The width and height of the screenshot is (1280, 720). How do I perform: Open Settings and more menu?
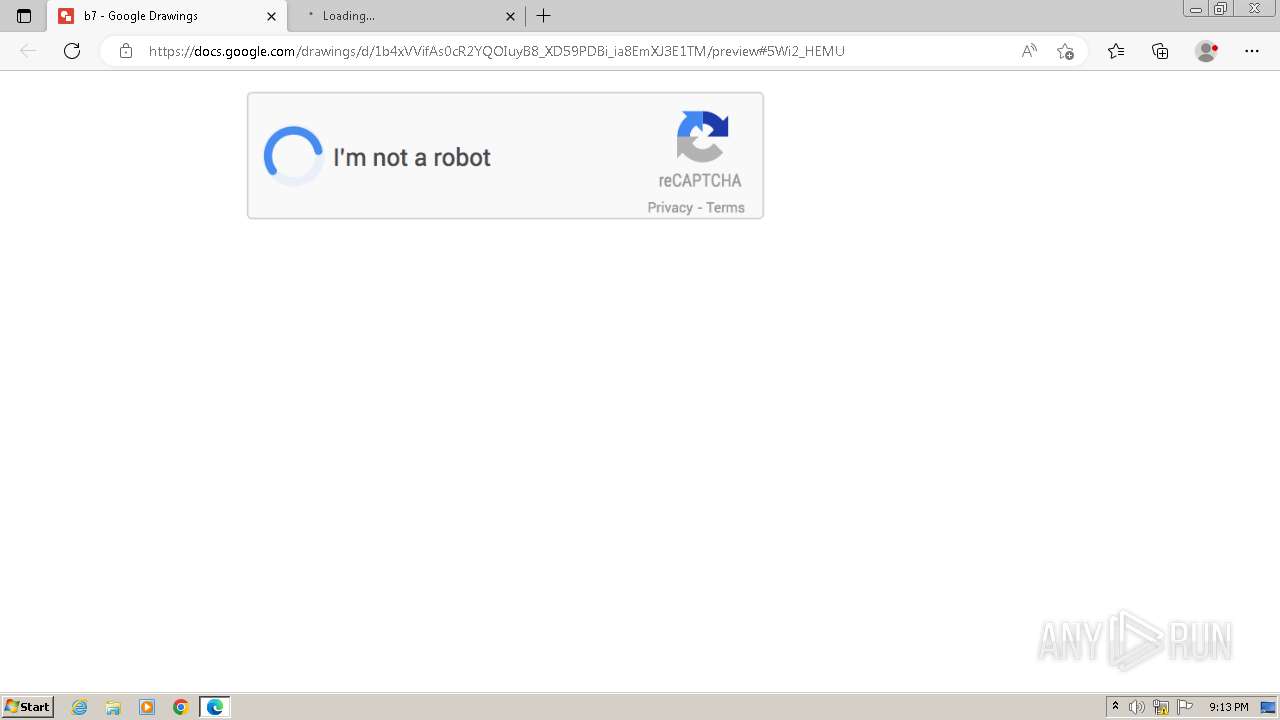coord(1252,51)
